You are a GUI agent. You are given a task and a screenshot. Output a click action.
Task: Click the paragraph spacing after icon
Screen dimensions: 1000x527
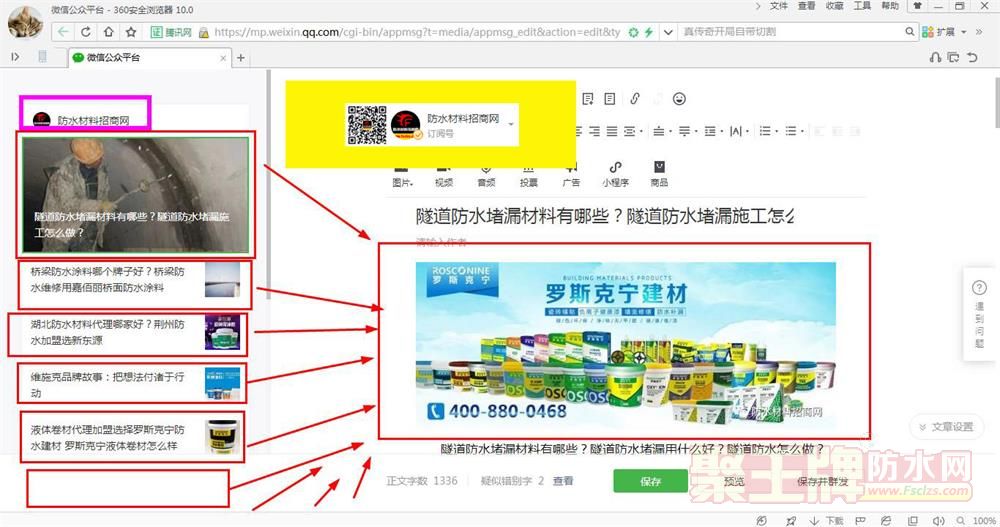tap(684, 131)
